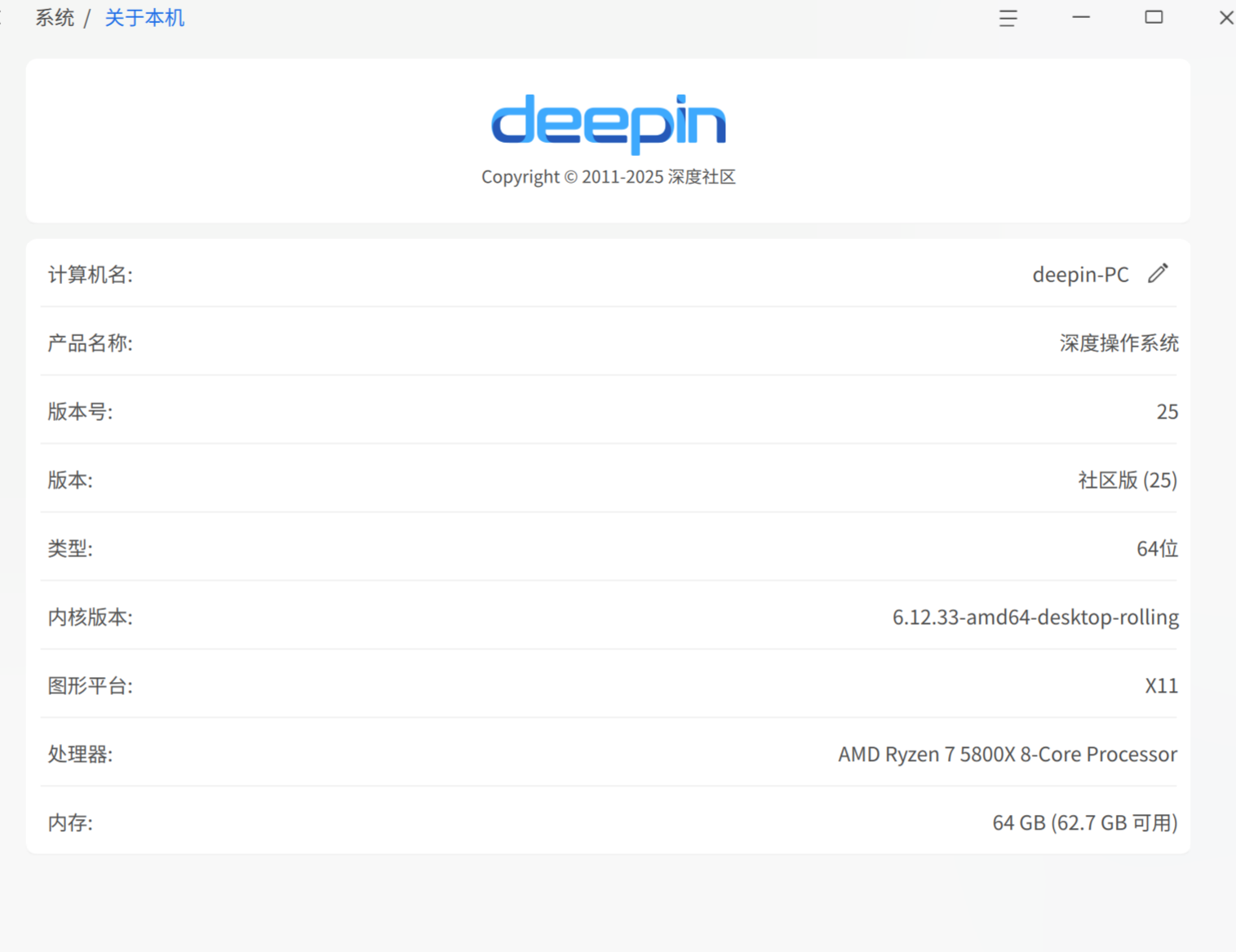This screenshot has height=952, width=1236.
Task: Click the deepin logo
Action: (609, 123)
